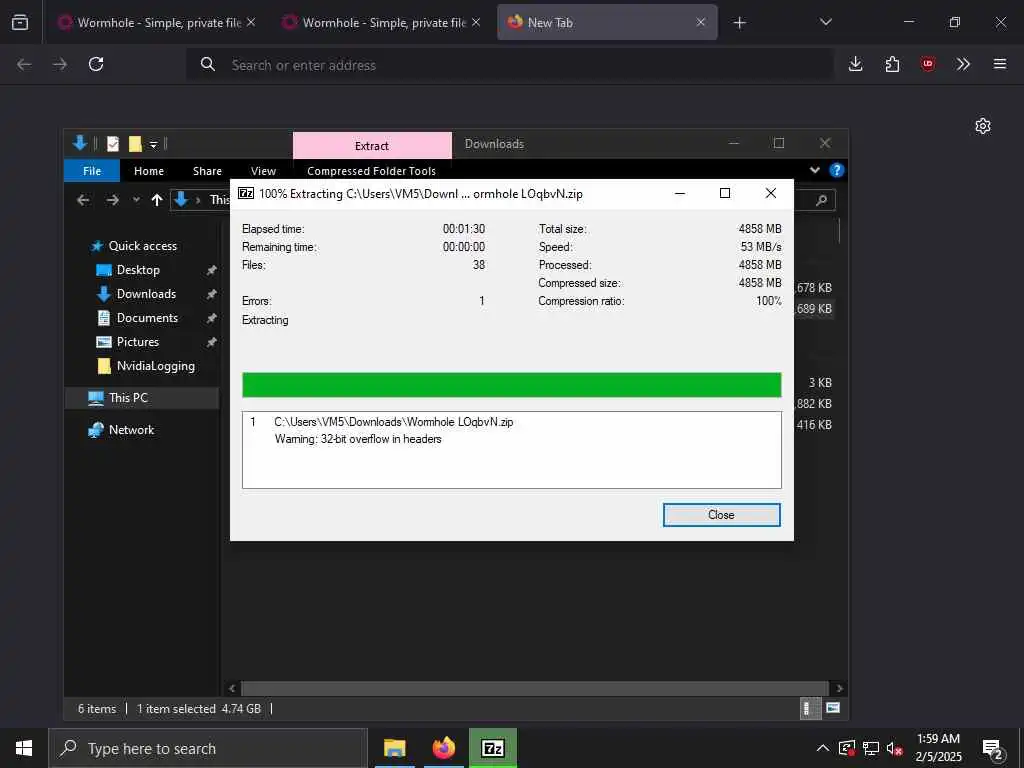Open the network tray icon
Viewport: 1024px width, 768px height.
871,748
